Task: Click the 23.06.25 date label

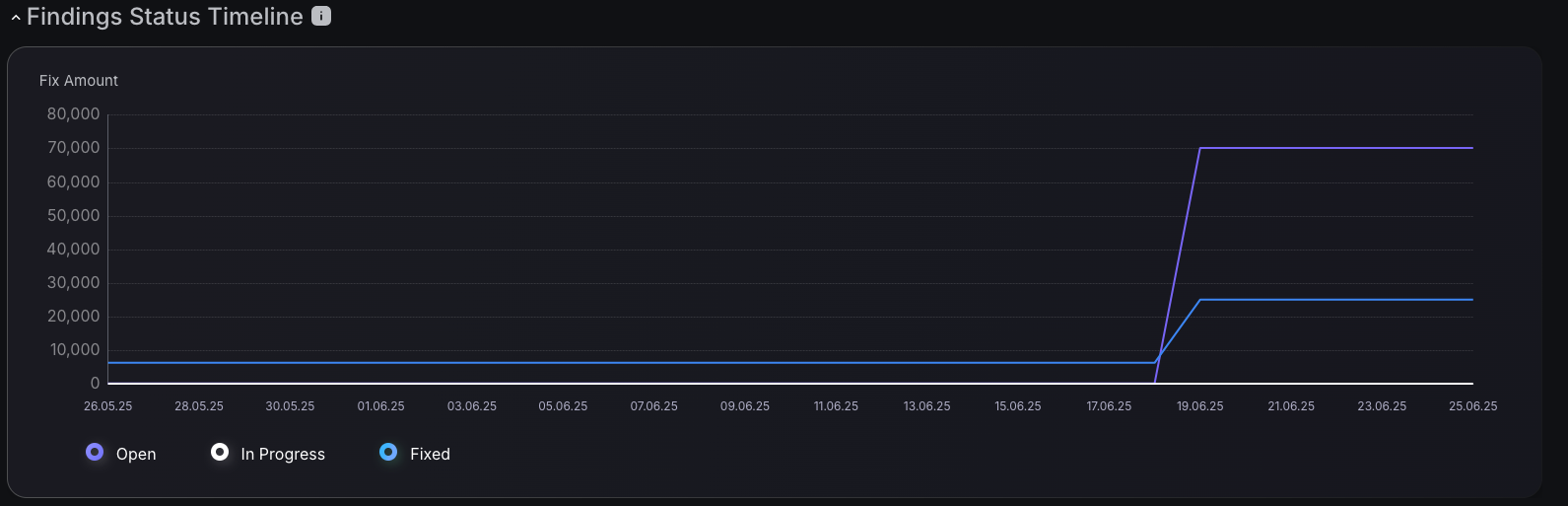Action: click(x=1382, y=406)
